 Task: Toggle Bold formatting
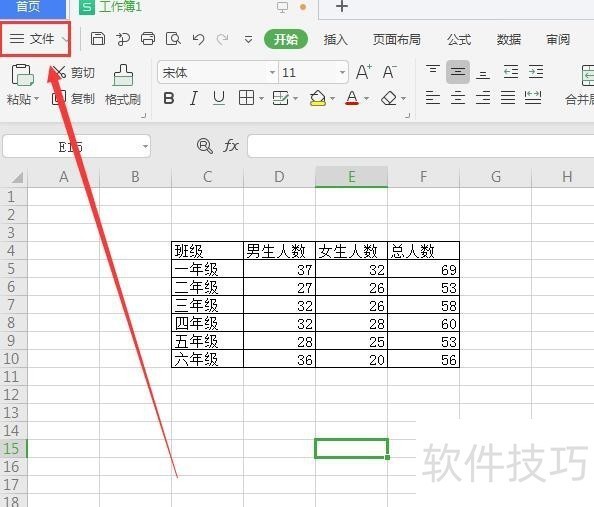(x=169, y=98)
